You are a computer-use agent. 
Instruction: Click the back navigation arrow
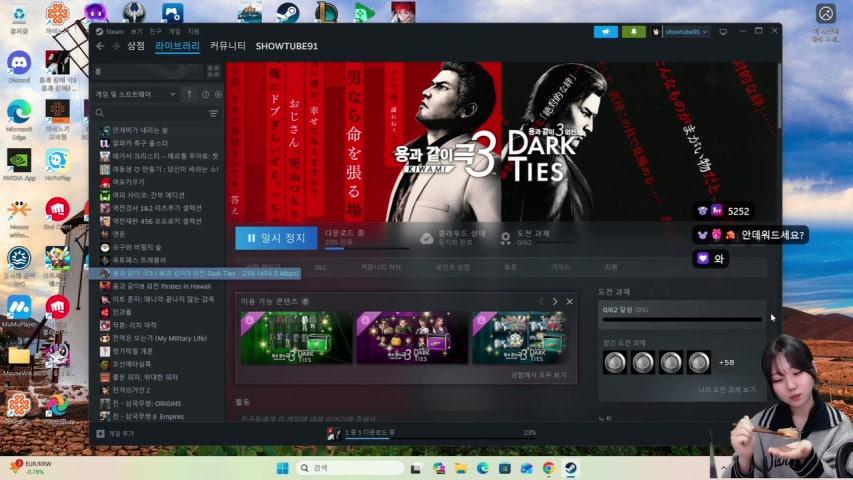click(100, 46)
